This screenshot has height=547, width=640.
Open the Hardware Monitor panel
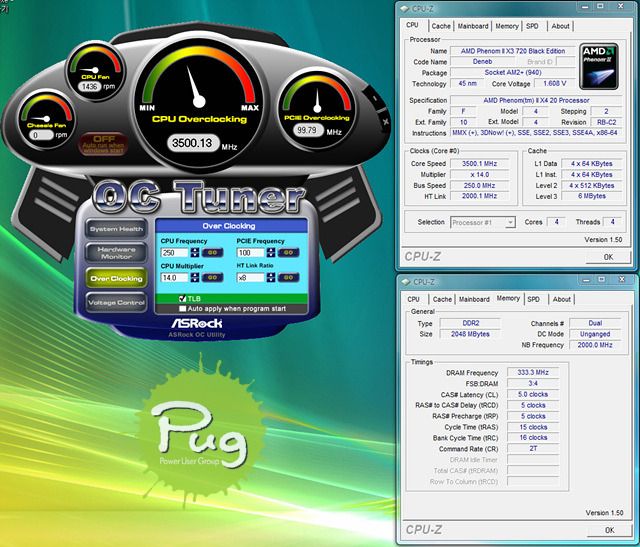coord(116,253)
